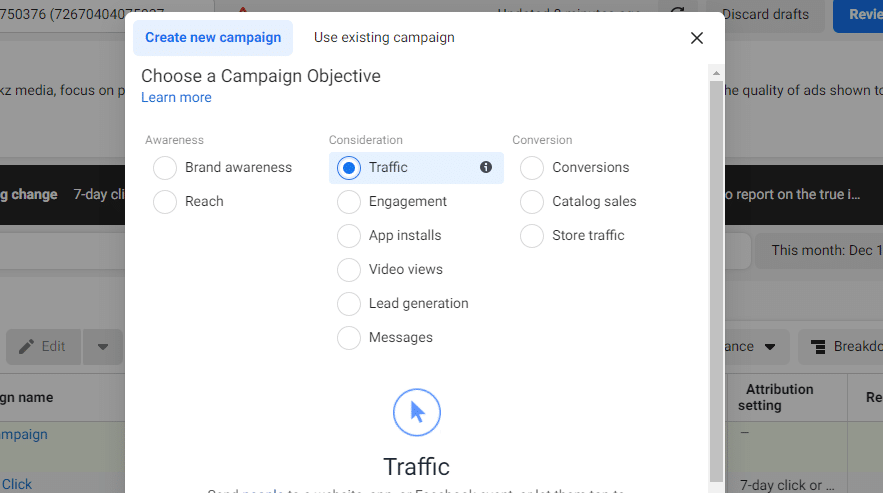Click the Breakdown columns icon
The width and height of the screenshot is (883, 493).
pos(818,347)
